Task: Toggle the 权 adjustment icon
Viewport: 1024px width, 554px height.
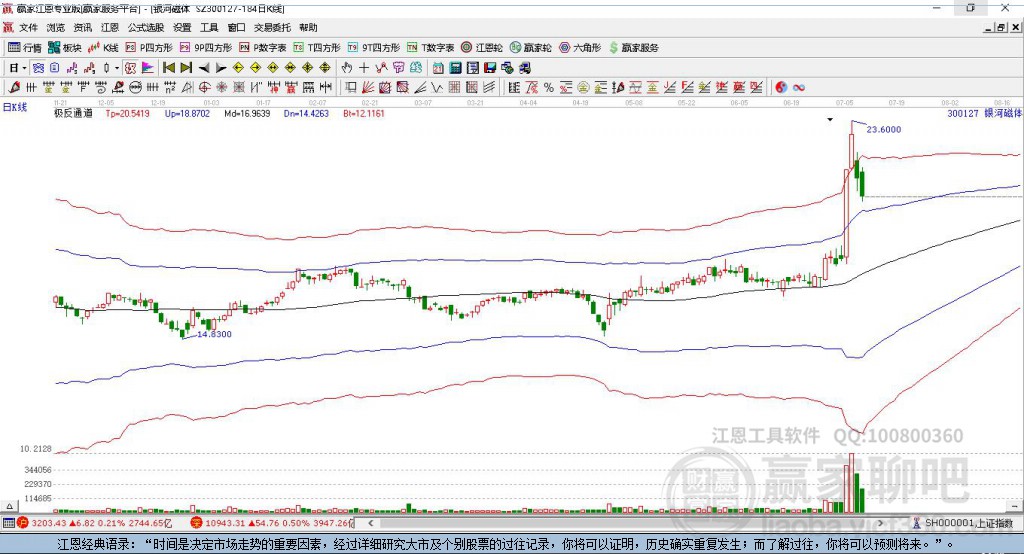Action: [129, 67]
